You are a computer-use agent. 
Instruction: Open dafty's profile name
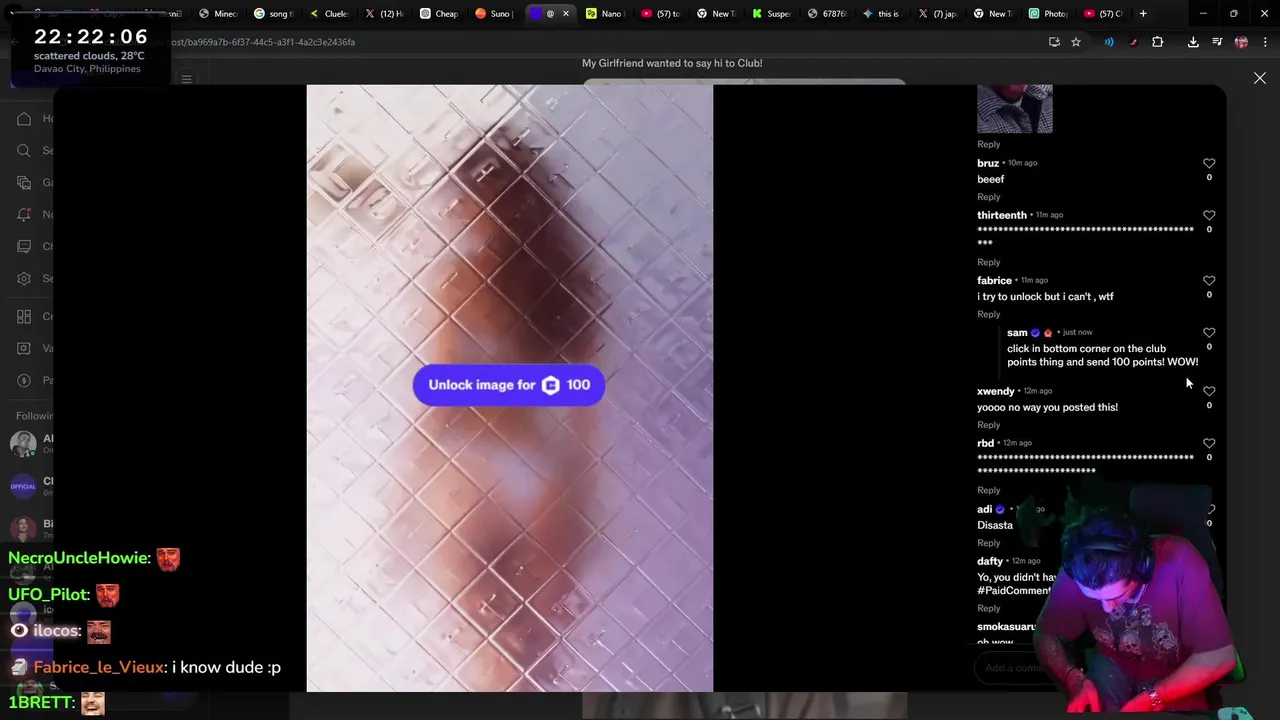tap(990, 561)
